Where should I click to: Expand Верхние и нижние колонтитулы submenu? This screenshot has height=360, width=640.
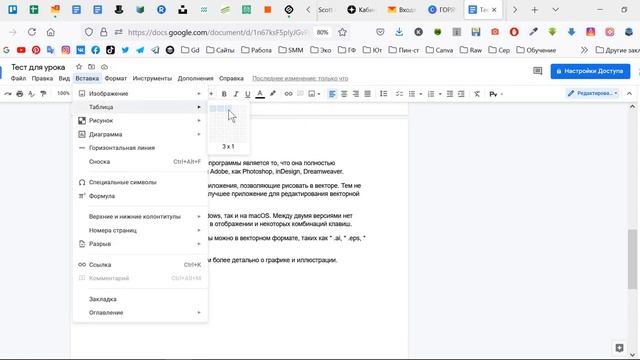(140, 216)
